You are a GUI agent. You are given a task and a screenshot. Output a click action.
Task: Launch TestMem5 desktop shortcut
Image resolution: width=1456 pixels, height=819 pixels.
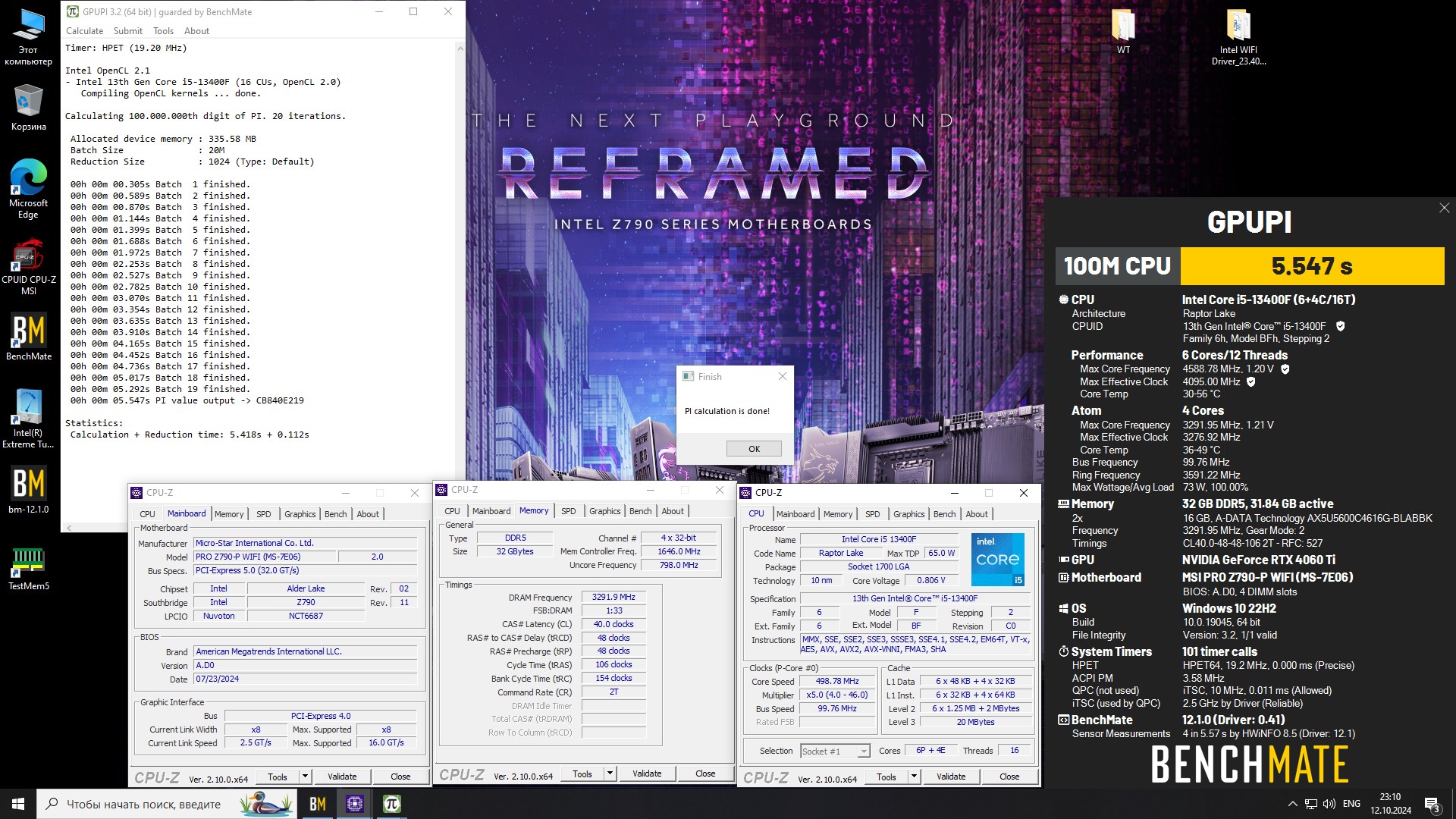28,569
